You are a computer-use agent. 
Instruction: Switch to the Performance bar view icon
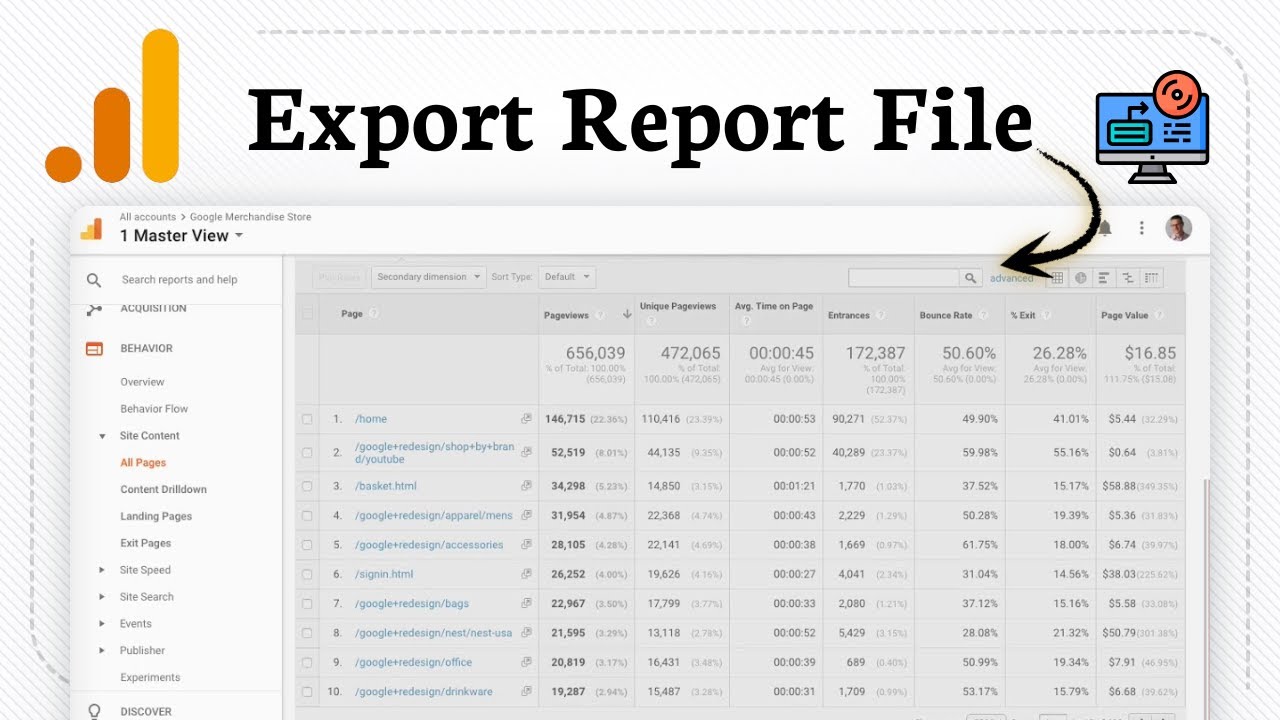point(1104,278)
